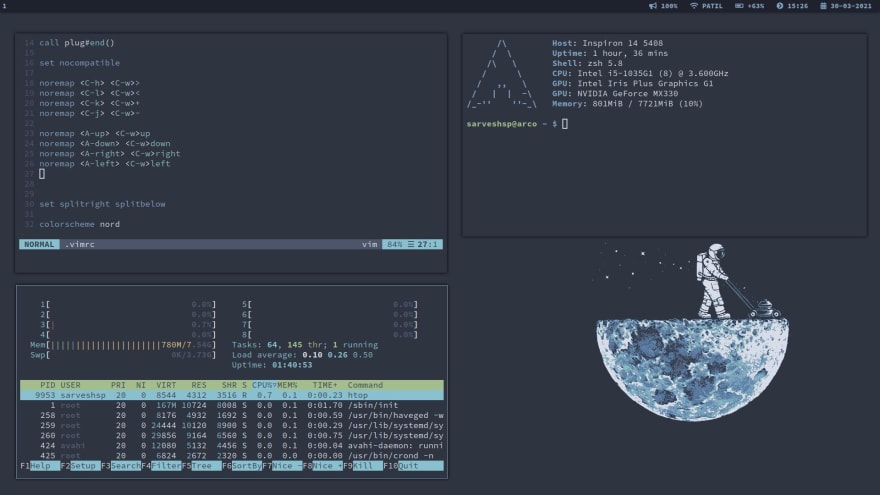Click the Tasks count line in htop
The height and width of the screenshot is (495, 880).
(x=305, y=345)
